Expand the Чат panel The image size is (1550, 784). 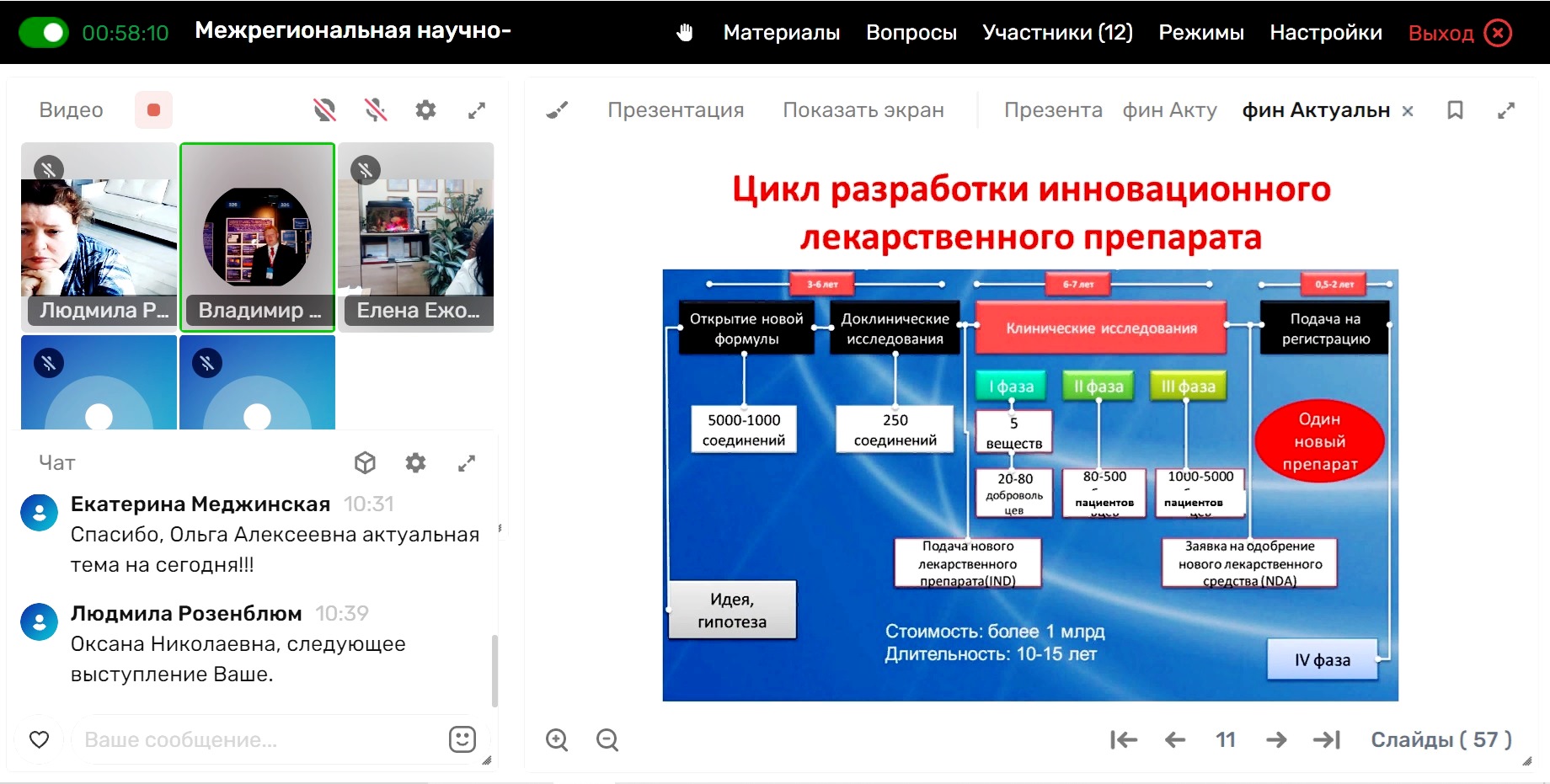[467, 463]
